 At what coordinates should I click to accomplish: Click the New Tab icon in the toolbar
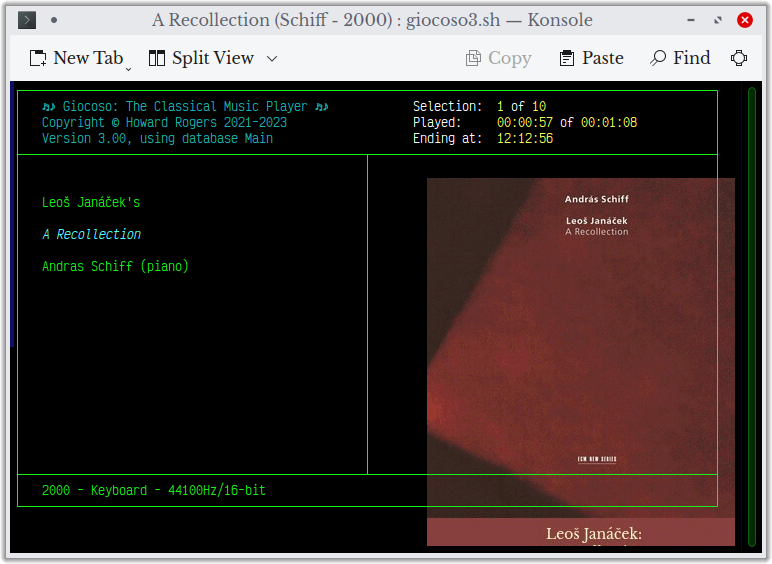[38, 58]
